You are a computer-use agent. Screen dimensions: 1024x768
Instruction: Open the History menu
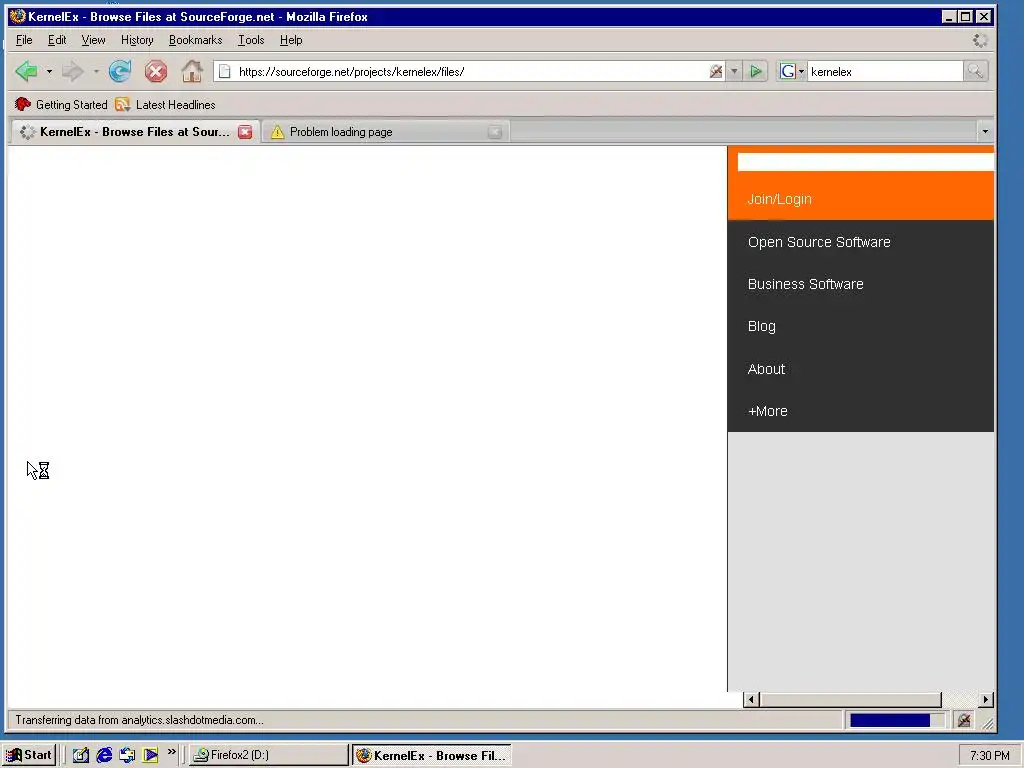pos(137,40)
